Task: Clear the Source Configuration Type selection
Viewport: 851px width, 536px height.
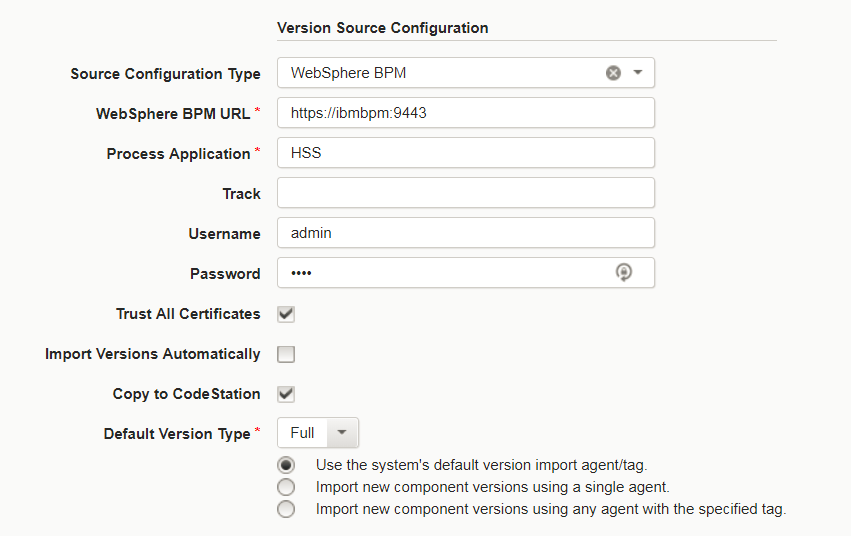Action: pos(613,73)
